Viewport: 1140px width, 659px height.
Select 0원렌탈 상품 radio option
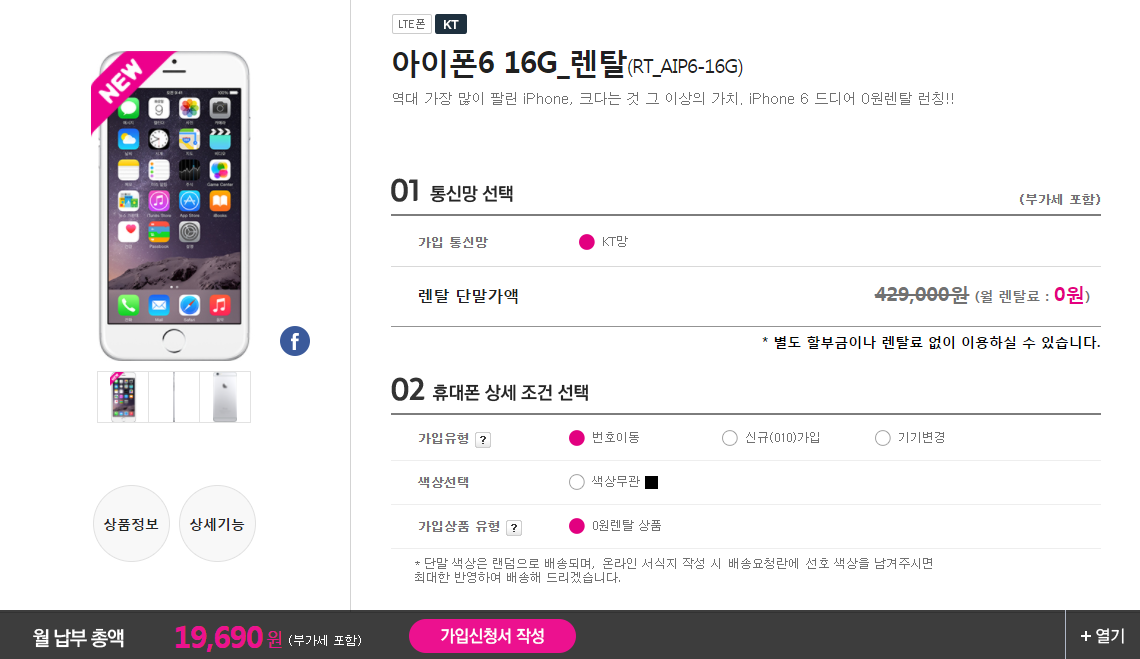point(576,526)
